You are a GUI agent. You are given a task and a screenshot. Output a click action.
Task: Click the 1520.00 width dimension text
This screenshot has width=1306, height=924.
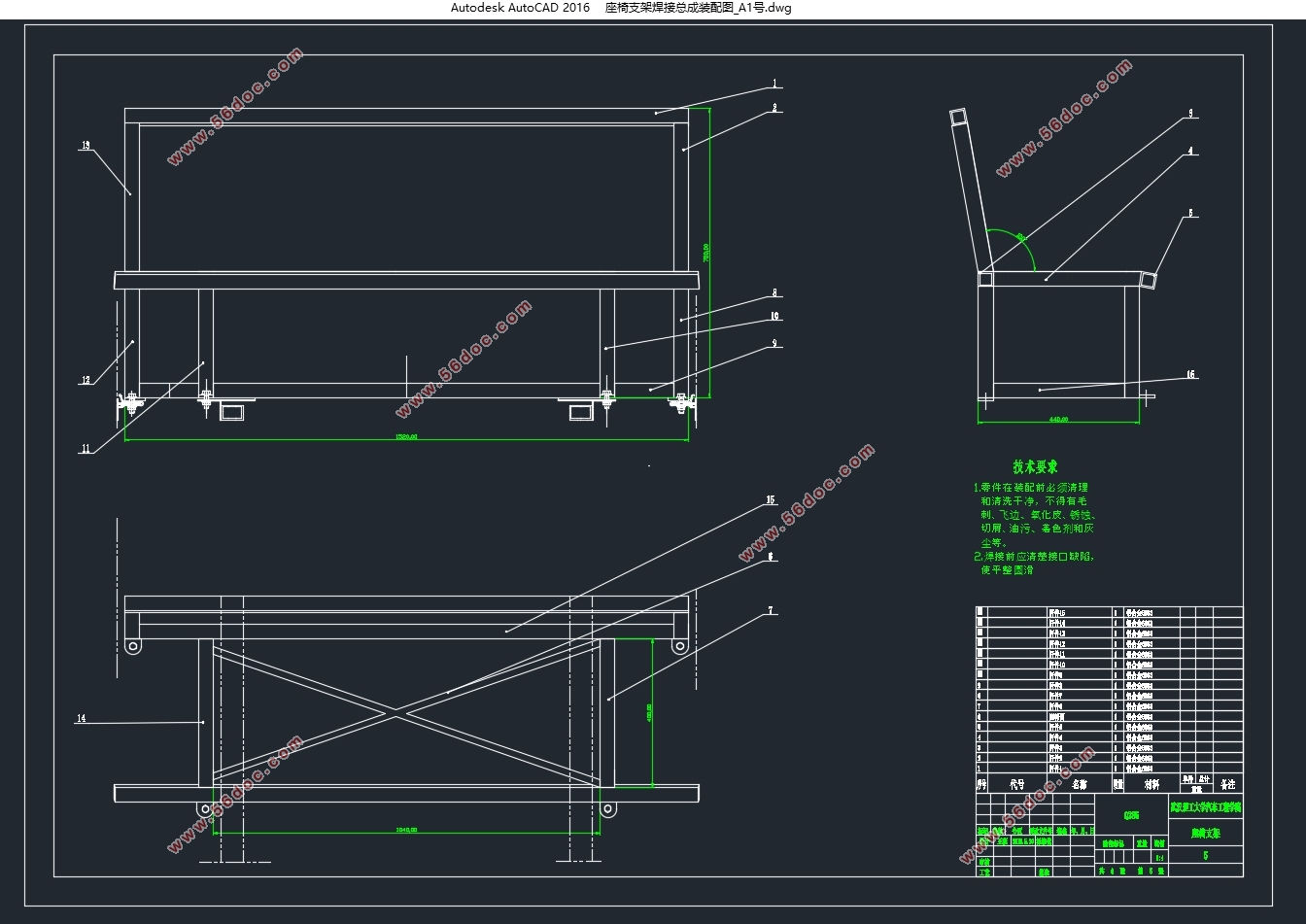[x=406, y=437]
